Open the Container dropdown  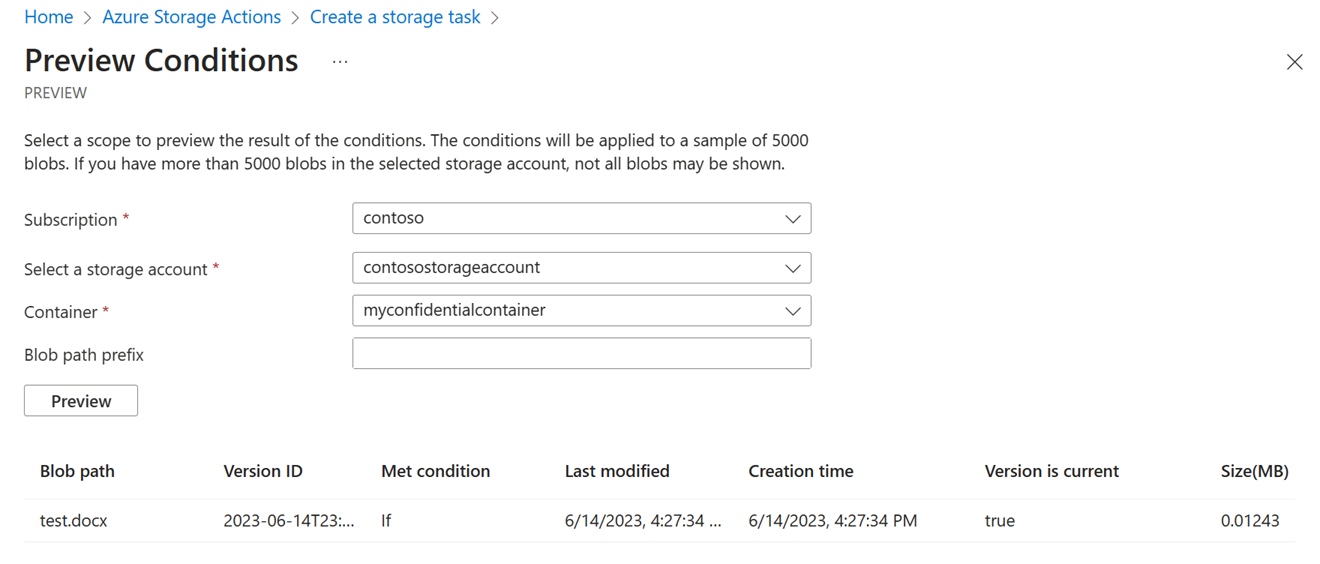pos(581,311)
